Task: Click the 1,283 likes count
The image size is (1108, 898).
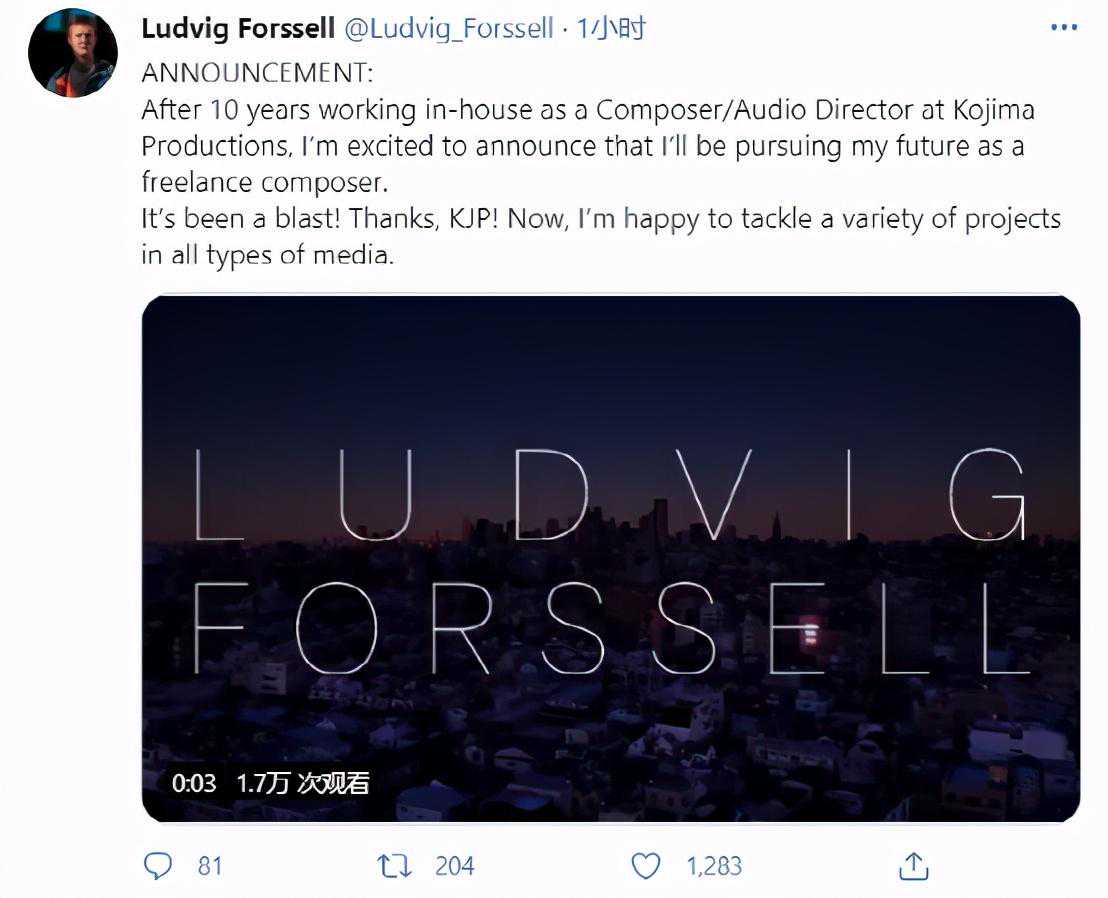Action: click(x=714, y=865)
